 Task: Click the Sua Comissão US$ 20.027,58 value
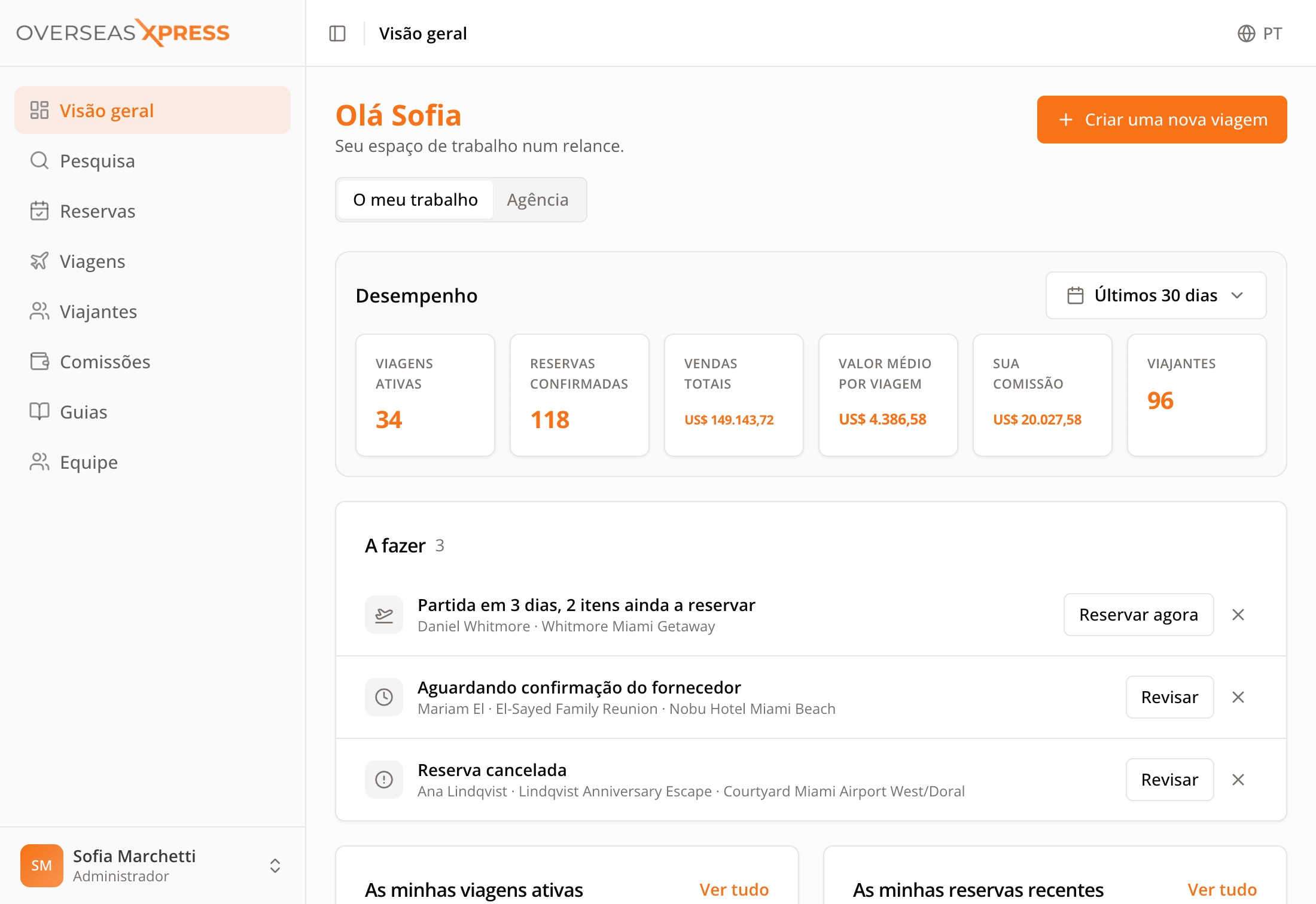coord(1037,420)
